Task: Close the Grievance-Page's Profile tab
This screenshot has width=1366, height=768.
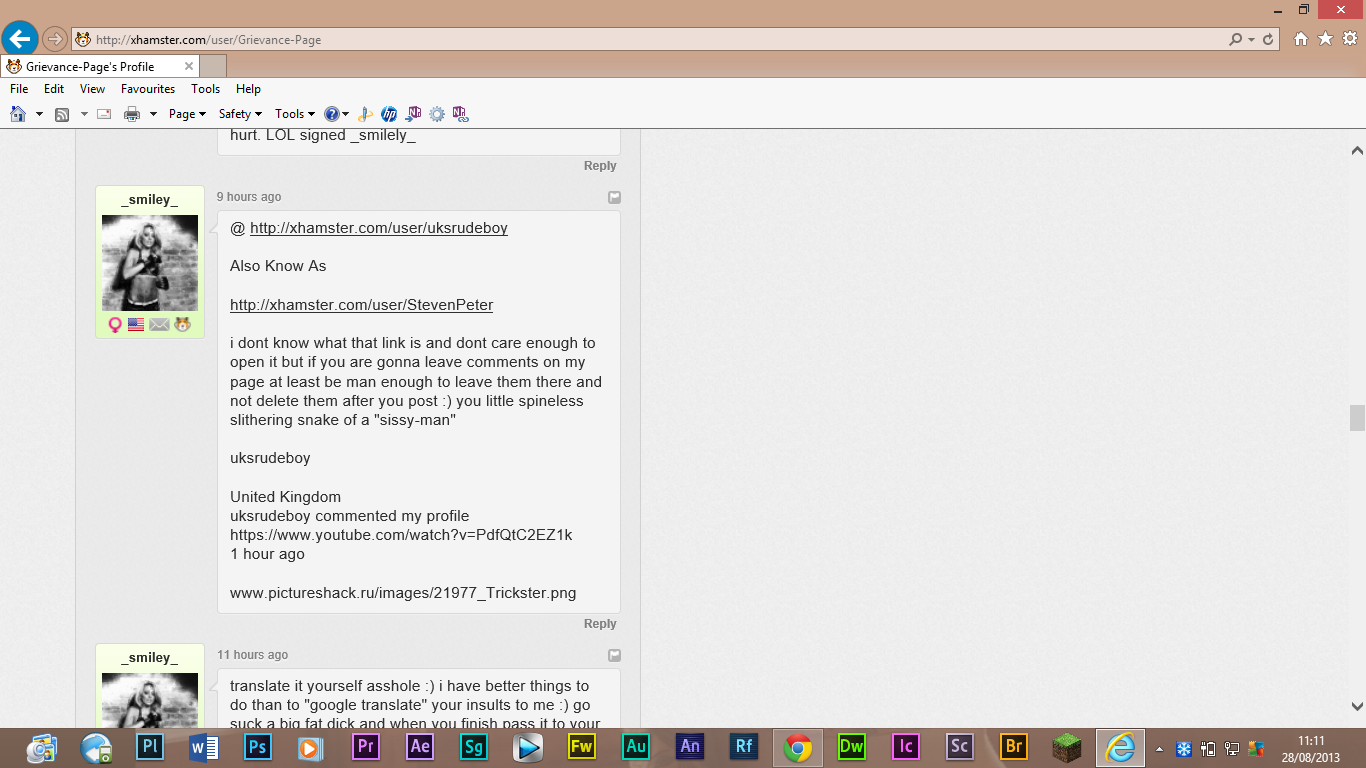Action: point(189,67)
